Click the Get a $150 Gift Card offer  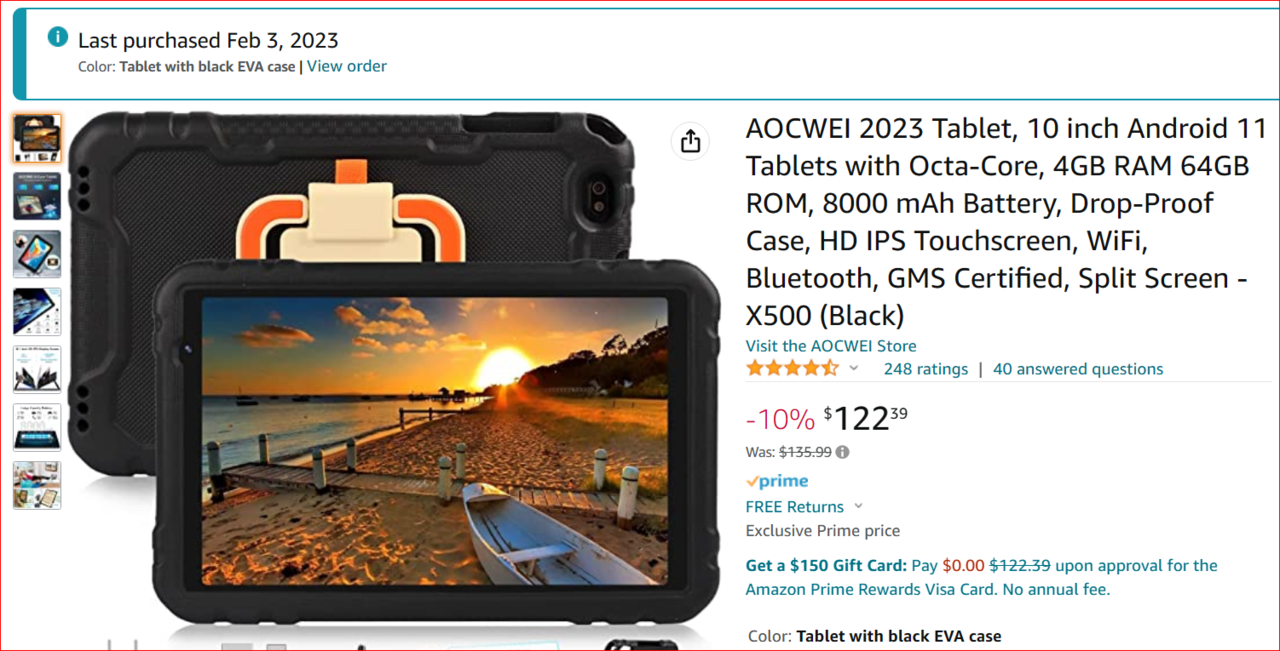[x=827, y=565]
